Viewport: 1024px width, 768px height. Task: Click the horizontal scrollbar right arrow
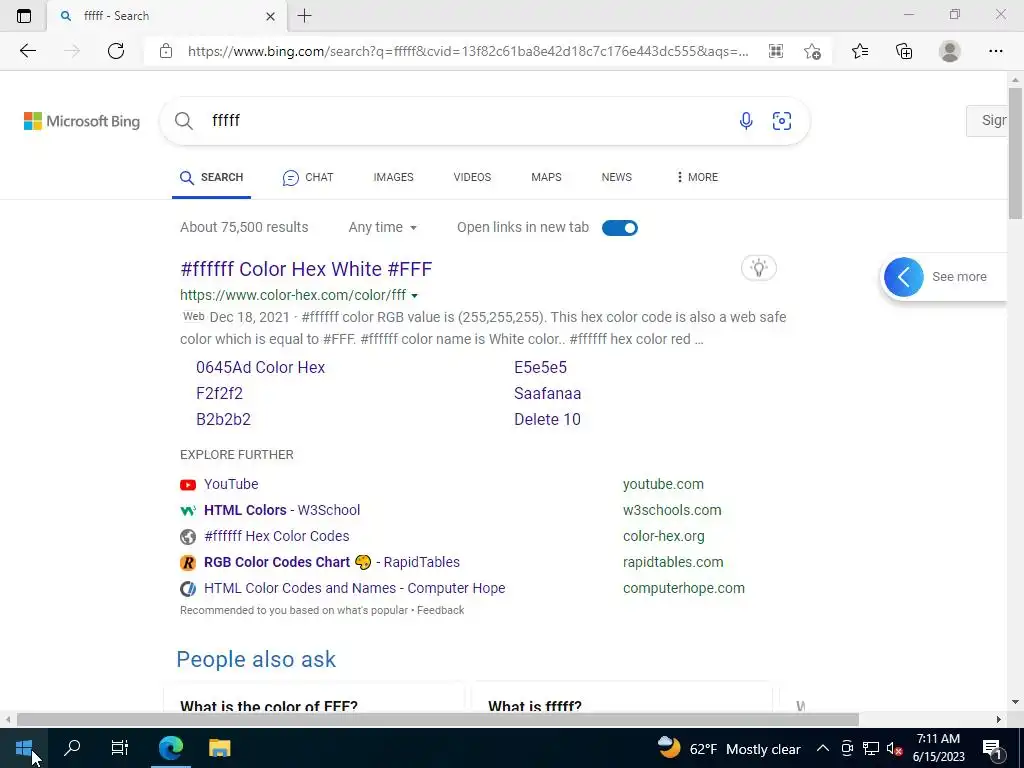pyautogui.click(x=999, y=720)
